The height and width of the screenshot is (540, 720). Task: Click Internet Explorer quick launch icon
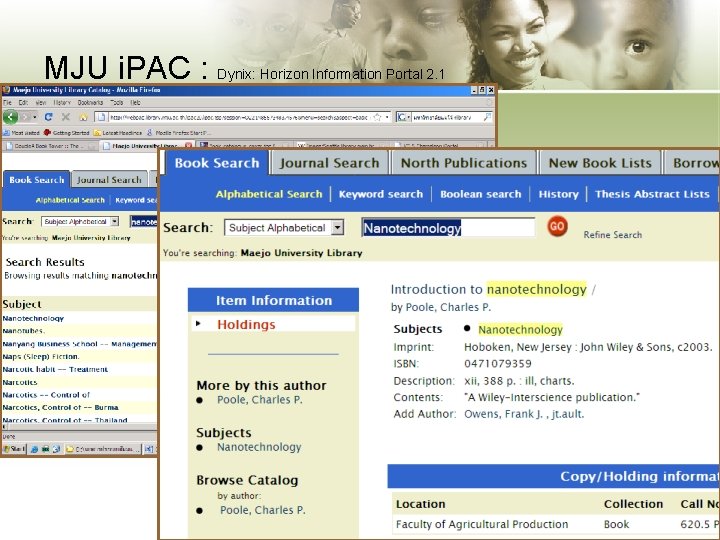34,449
